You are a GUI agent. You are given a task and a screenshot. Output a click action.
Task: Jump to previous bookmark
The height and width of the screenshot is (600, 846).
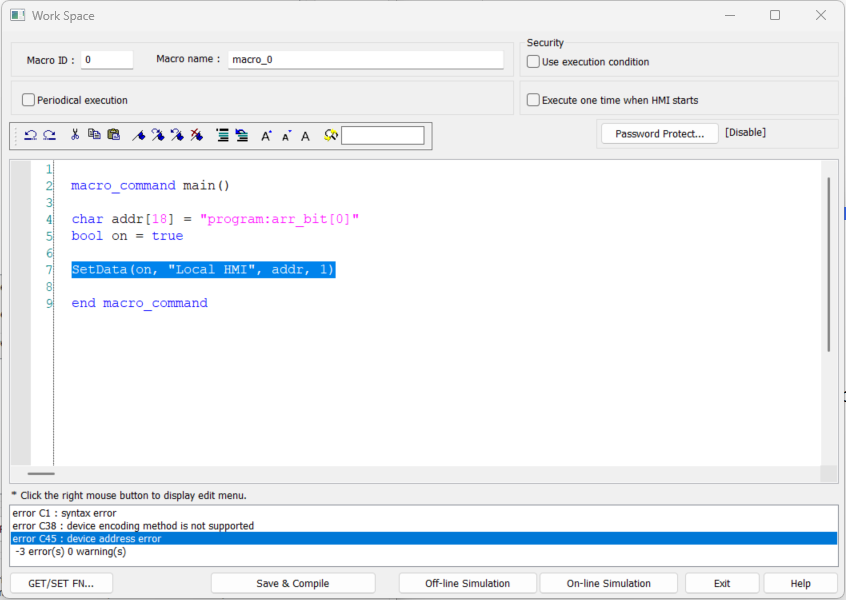click(x=177, y=135)
